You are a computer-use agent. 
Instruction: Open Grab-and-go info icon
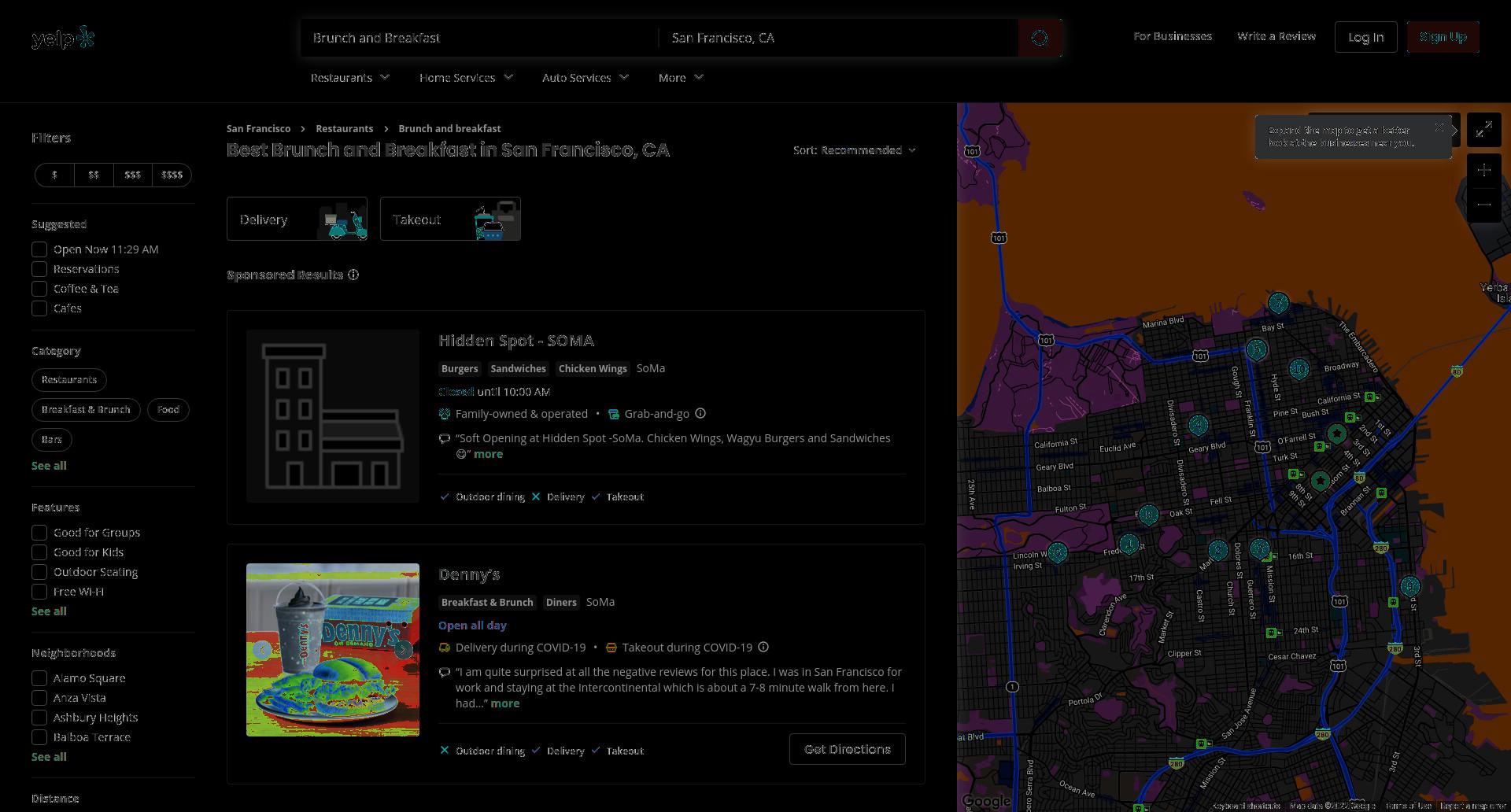(x=700, y=413)
